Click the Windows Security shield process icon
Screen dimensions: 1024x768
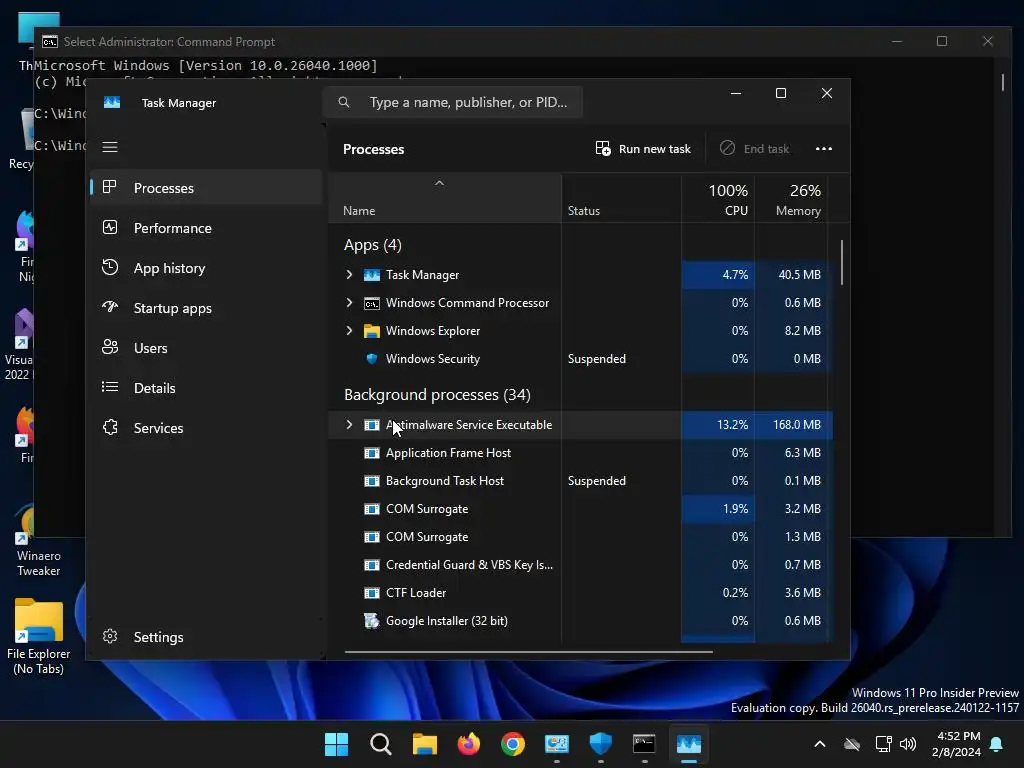tap(372, 359)
